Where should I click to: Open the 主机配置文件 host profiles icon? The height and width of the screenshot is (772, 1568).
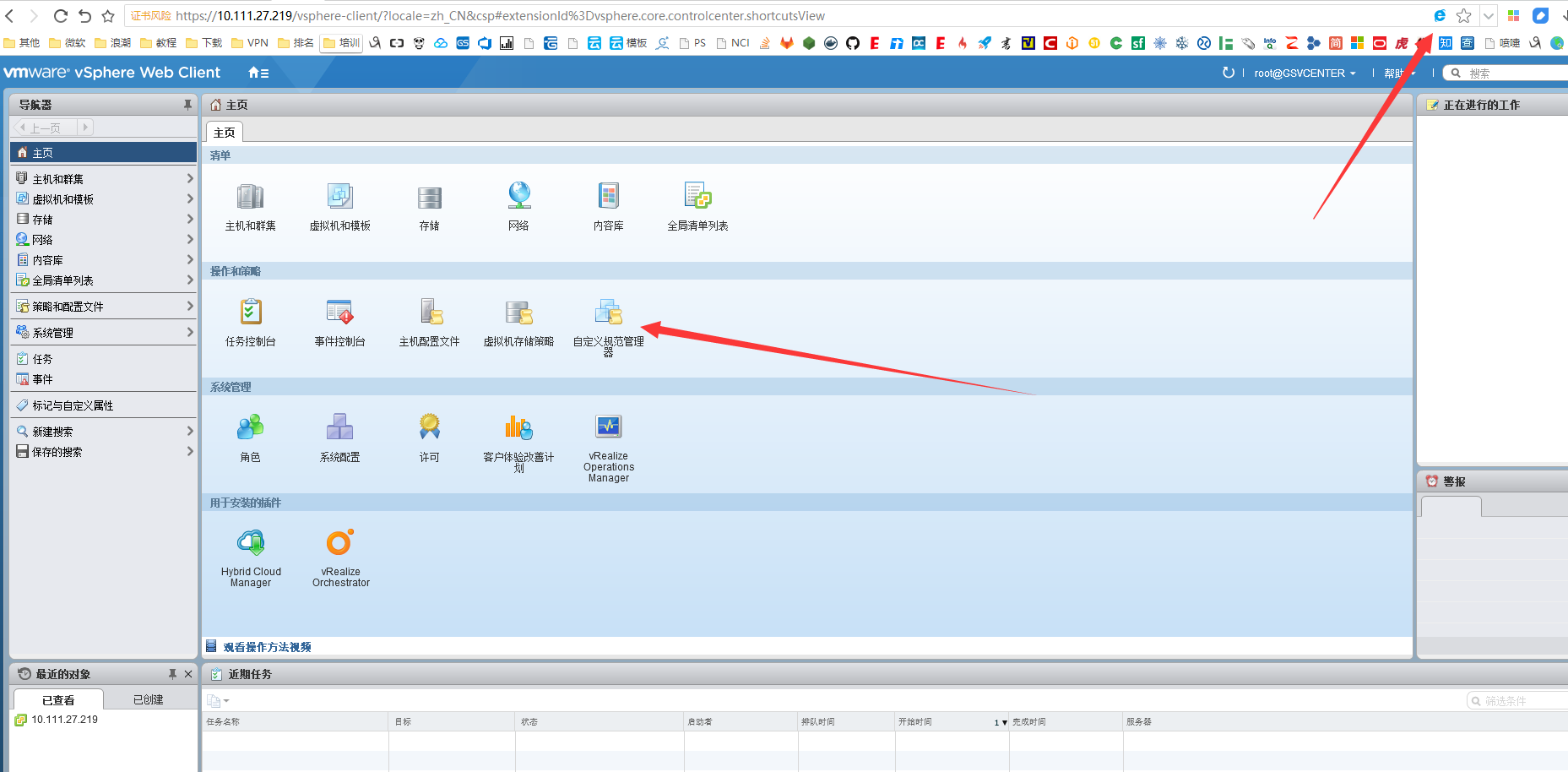point(431,313)
